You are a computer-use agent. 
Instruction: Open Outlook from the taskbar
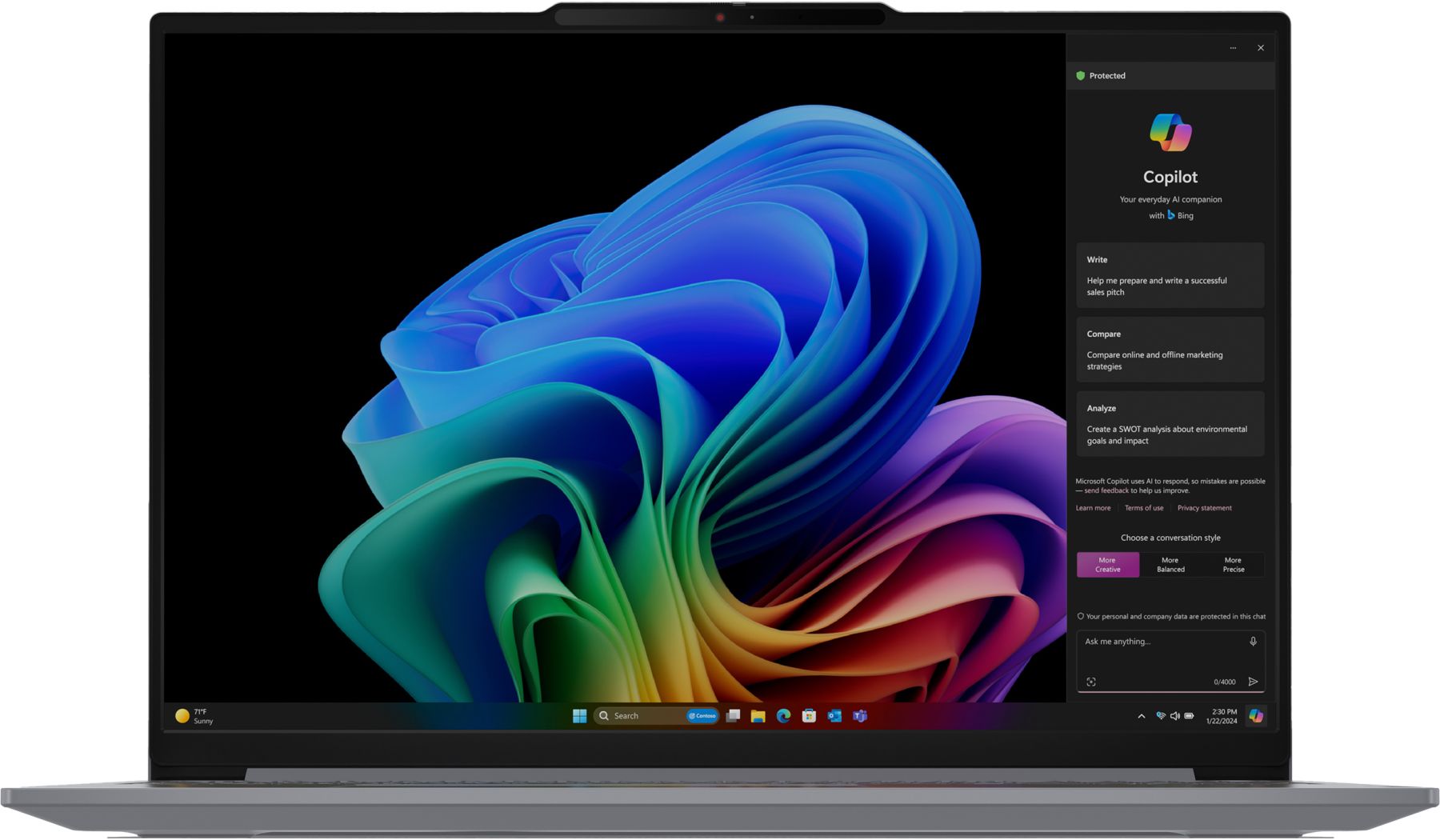834,716
